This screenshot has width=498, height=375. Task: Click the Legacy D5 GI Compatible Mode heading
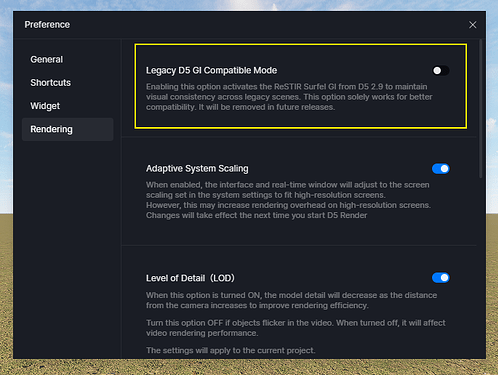[x=211, y=71]
